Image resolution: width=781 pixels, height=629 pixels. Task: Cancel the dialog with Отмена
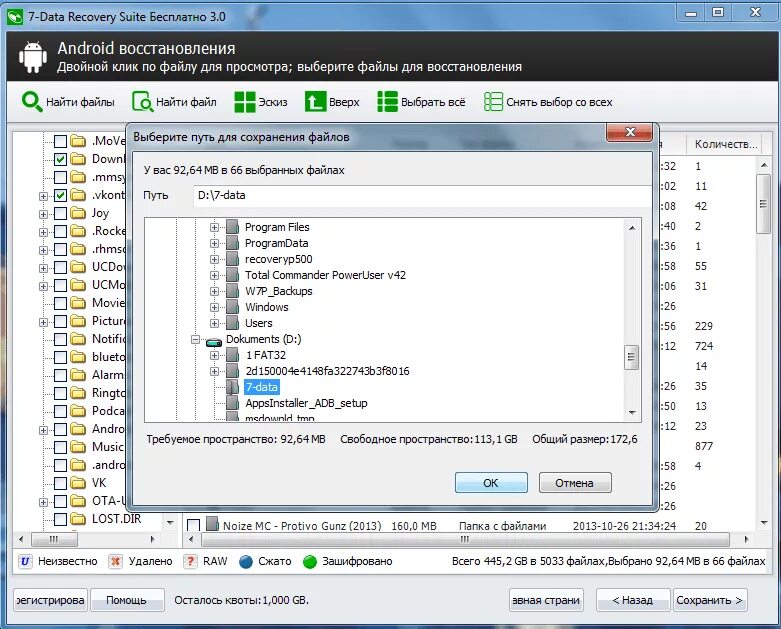point(575,483)
